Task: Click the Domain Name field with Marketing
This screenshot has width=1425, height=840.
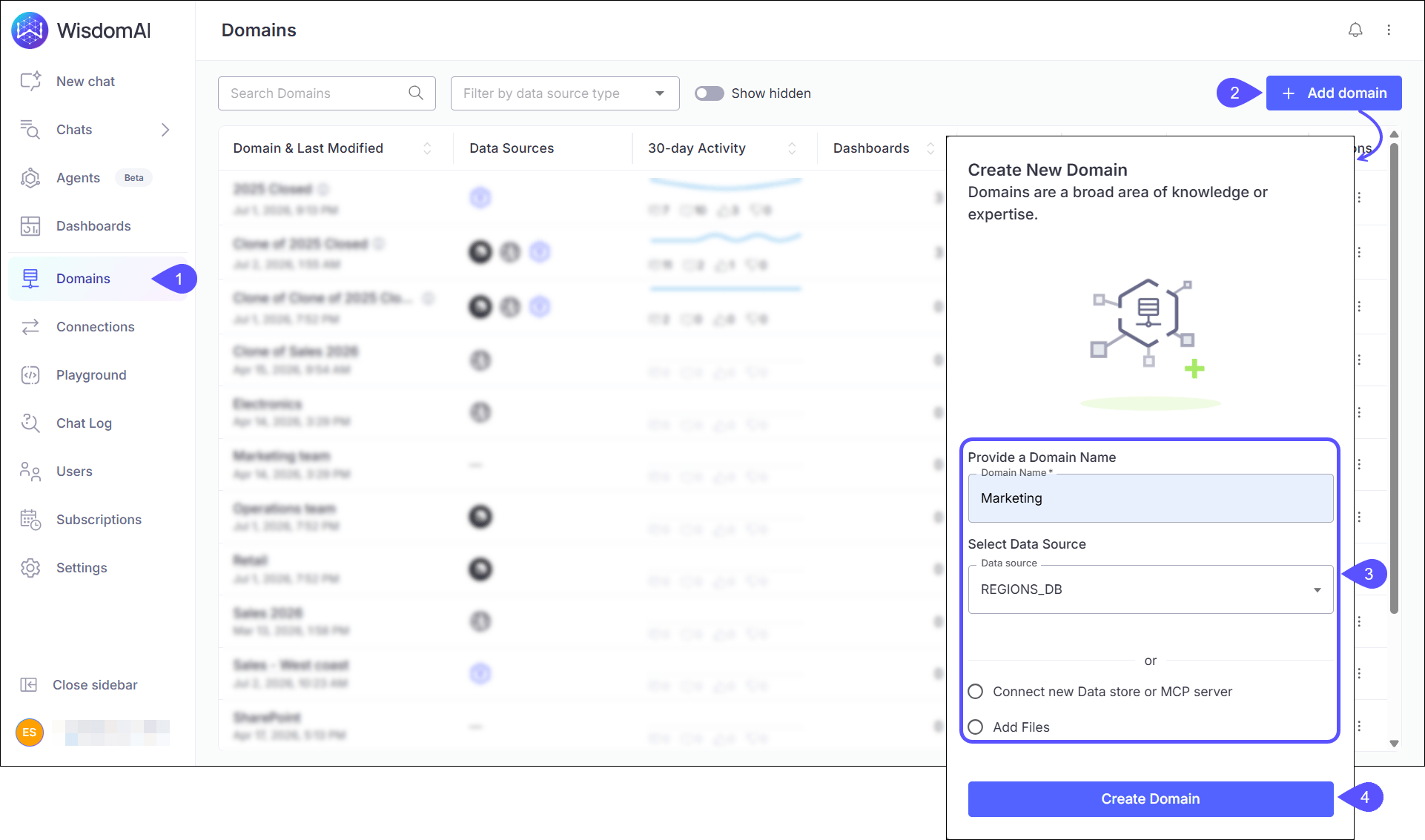Action: 1151,498
